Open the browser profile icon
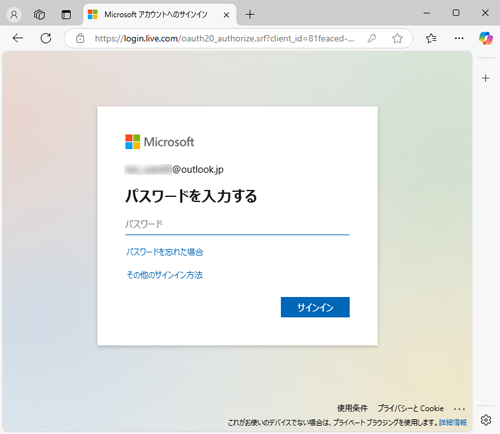 point(14,15)
